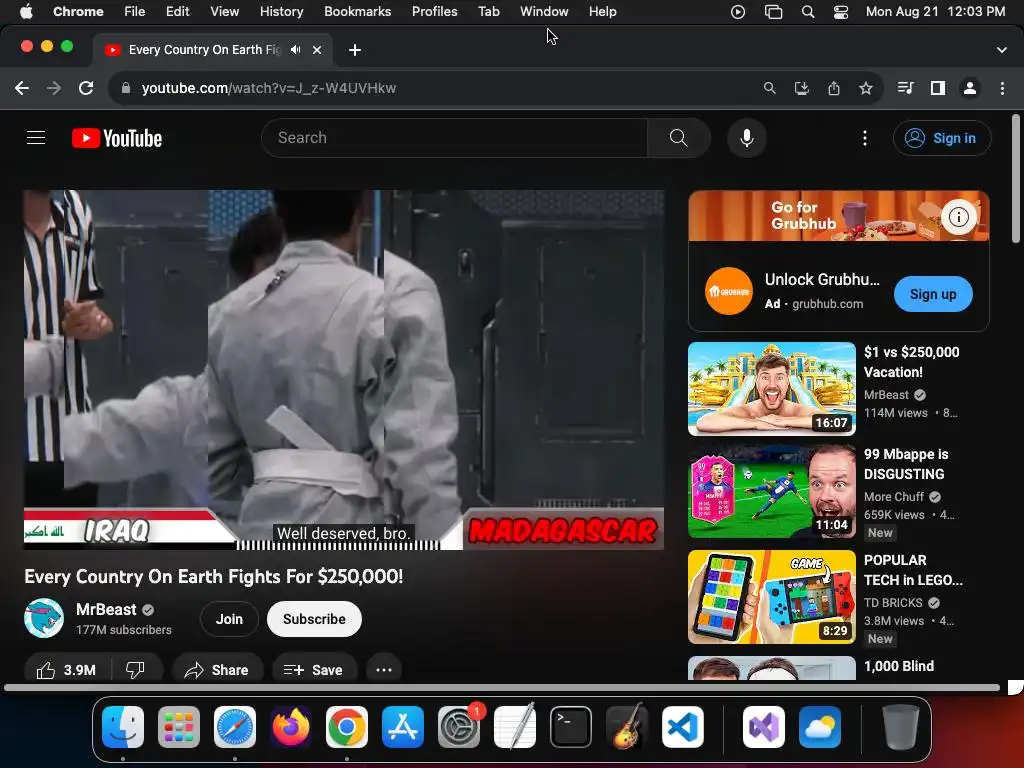Viewport: 1024px width, 768px height.
Task: Open Terminal from the Dock
Action: (x=571, y=727)
